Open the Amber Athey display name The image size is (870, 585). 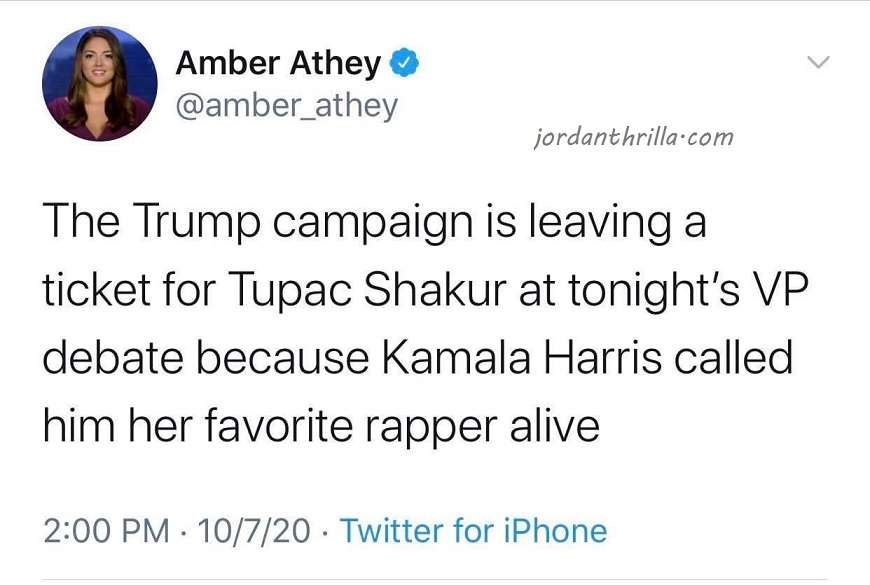click(x=278, y=63)
